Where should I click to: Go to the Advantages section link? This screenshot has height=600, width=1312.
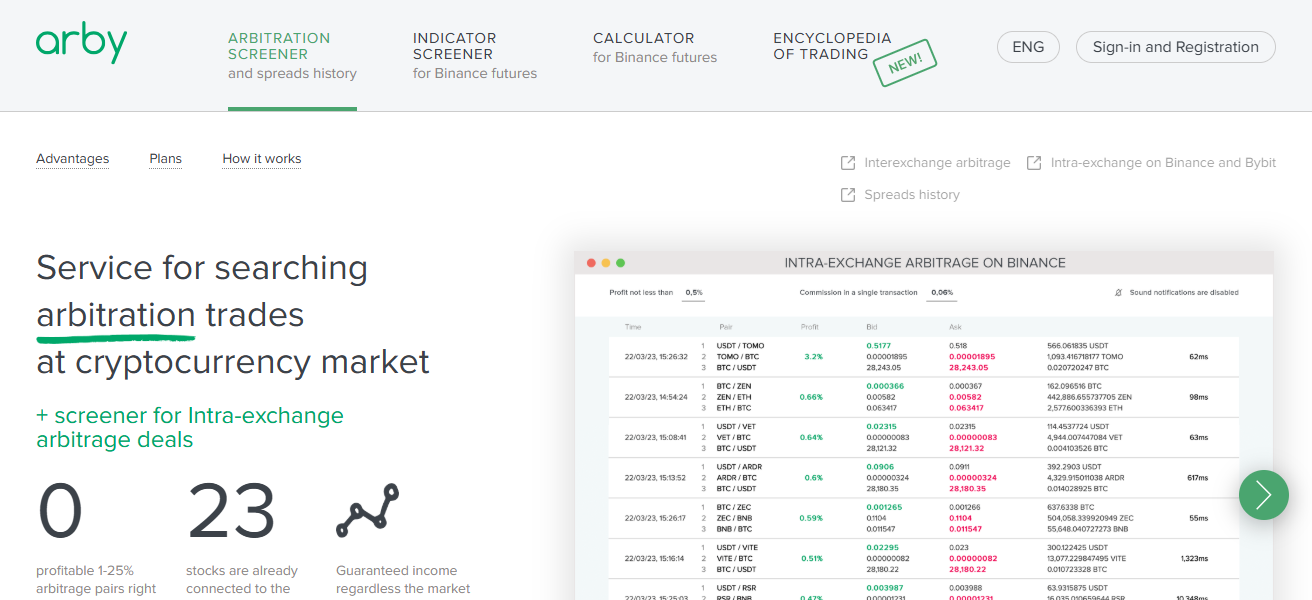[72, 159]
